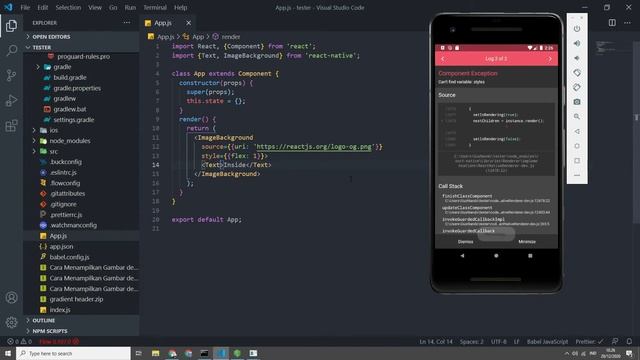Close the App.js editor tab

click(188, 23)
